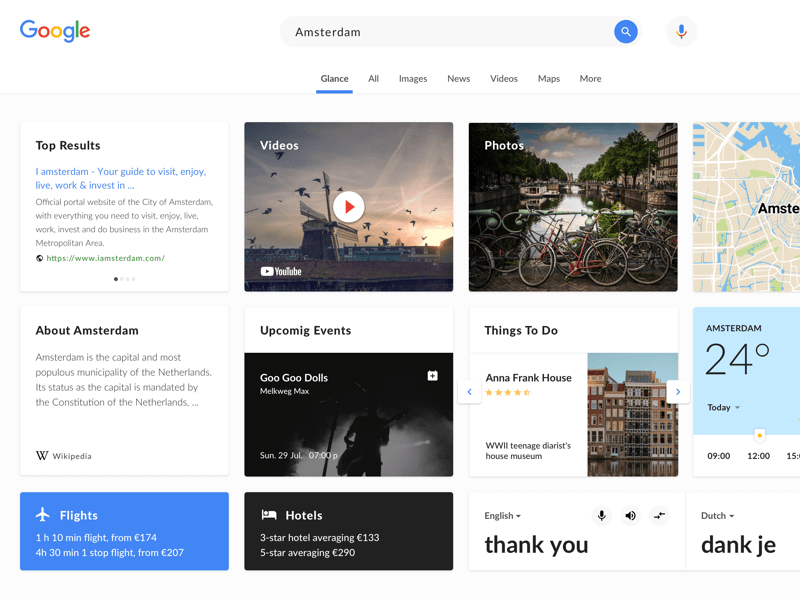Click the add-to-calendar icon on Goo Goo Dolls
The width and height of the screenshot is (800, 600).
(x=431, y=375)
